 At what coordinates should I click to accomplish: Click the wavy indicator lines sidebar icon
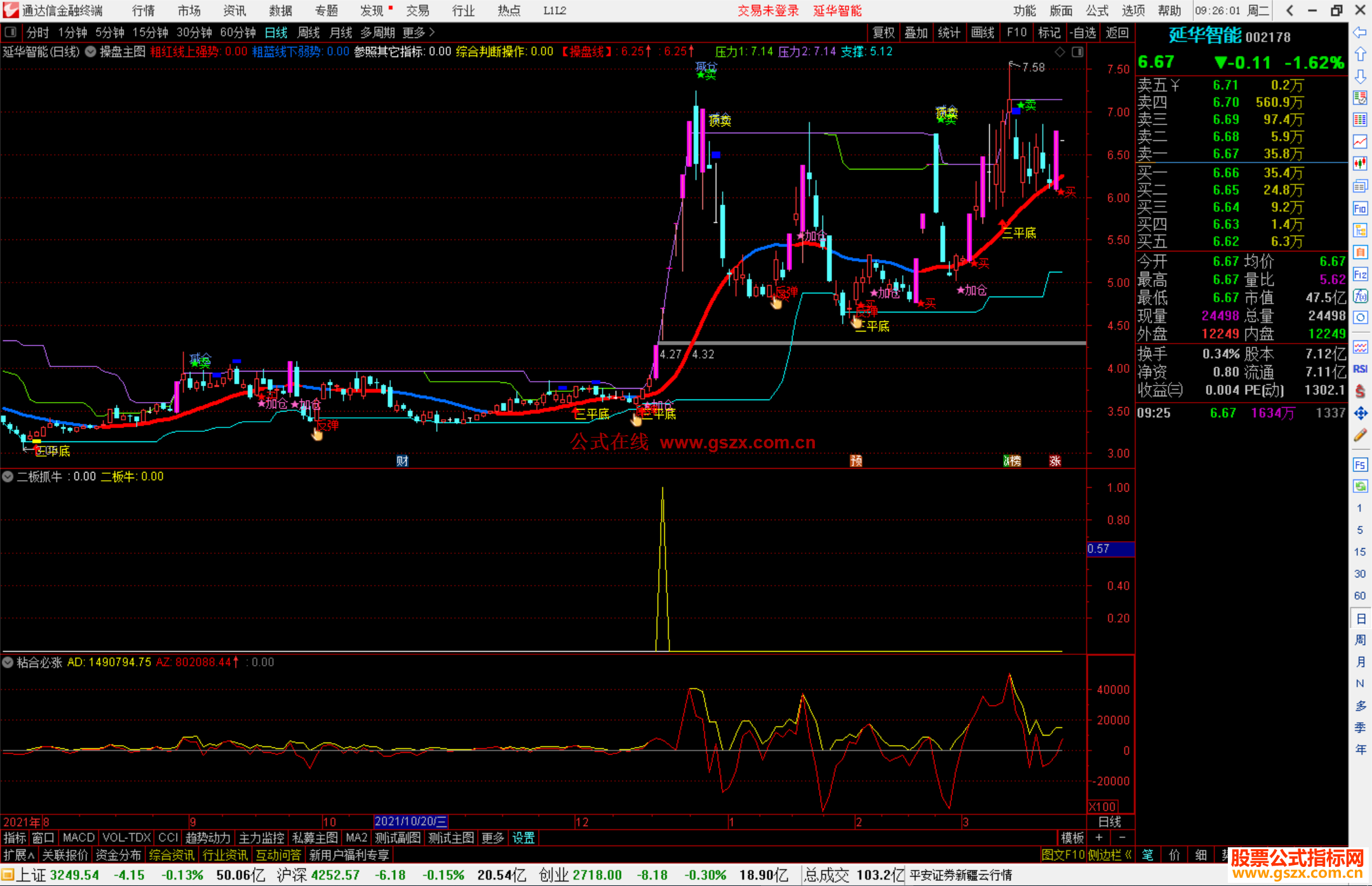coord(1360,347)
